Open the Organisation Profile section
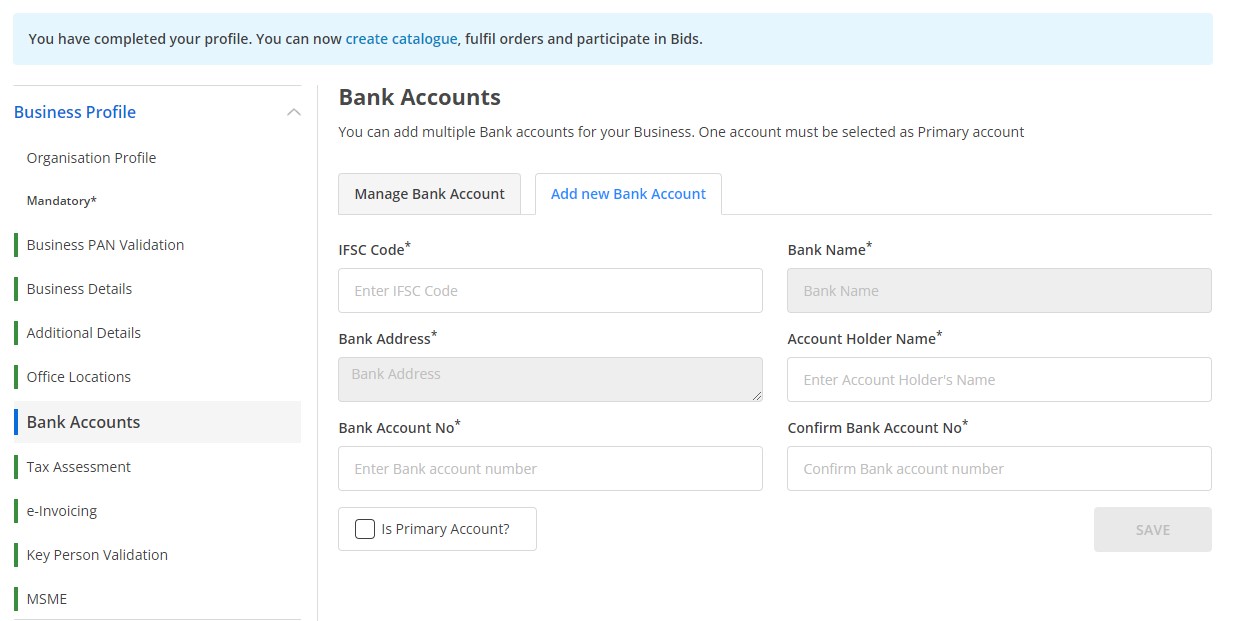1255x621 pixels. coord(91,157)
